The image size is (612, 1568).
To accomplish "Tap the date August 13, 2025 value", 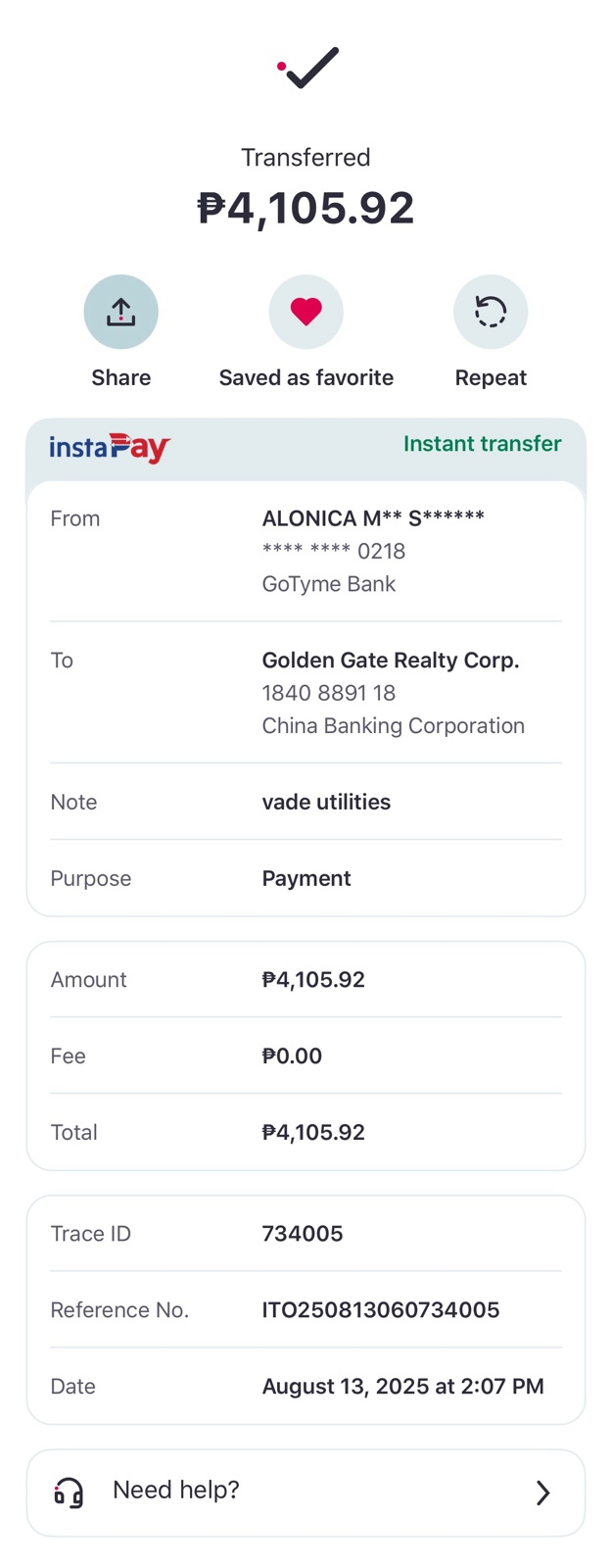I will coord(402,1386).
